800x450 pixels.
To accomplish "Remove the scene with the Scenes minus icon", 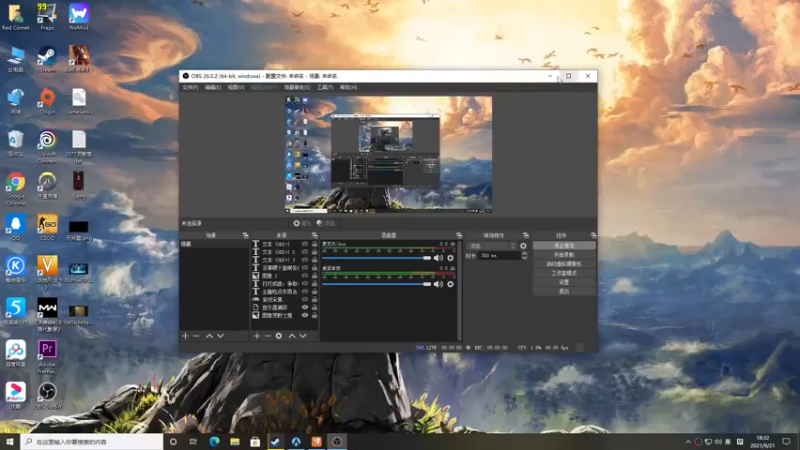I will click(196, 336).
